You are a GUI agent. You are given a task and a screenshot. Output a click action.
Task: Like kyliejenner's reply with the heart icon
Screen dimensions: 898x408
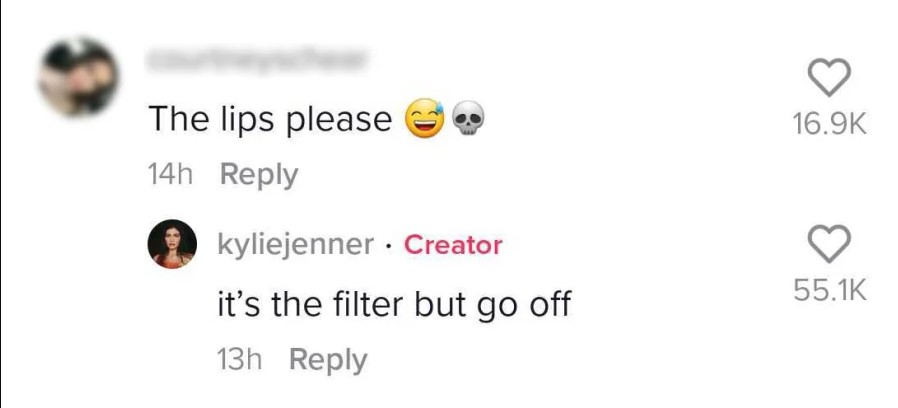pos(829,245)
